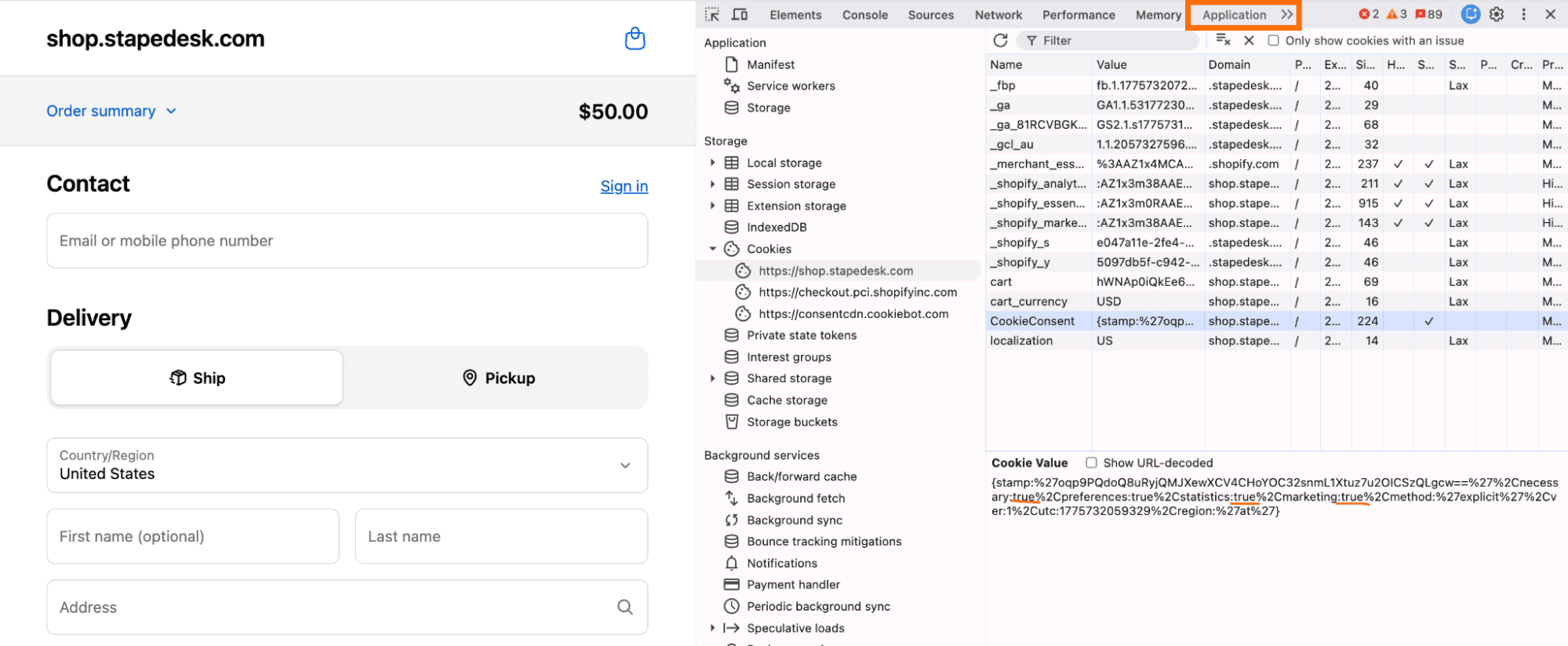The height and width of the screenshot is (646, 1568).
Task: Select the Ship delivery option
Action: tap(197, 378)
